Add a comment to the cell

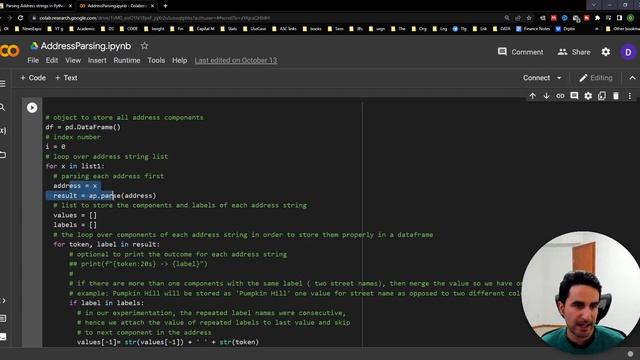click(574, 96)
